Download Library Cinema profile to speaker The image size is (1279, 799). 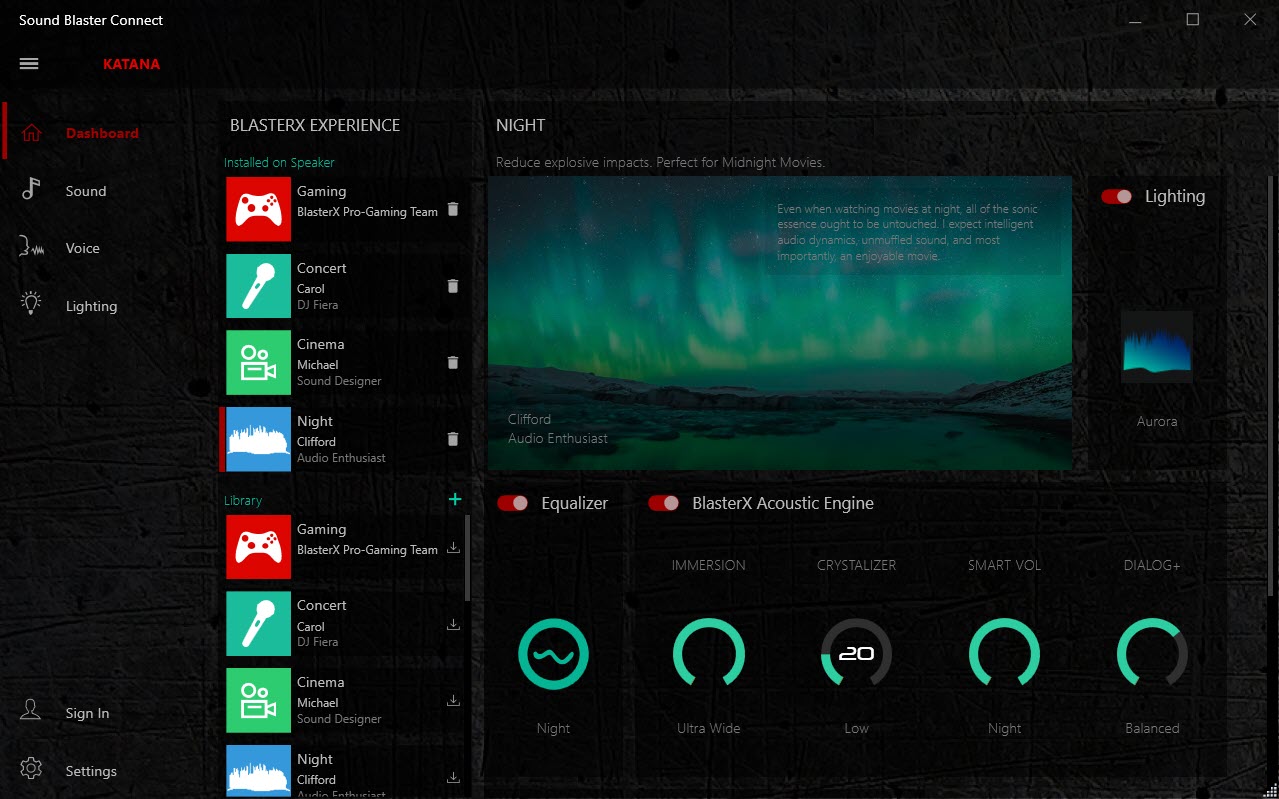[453, 700]
